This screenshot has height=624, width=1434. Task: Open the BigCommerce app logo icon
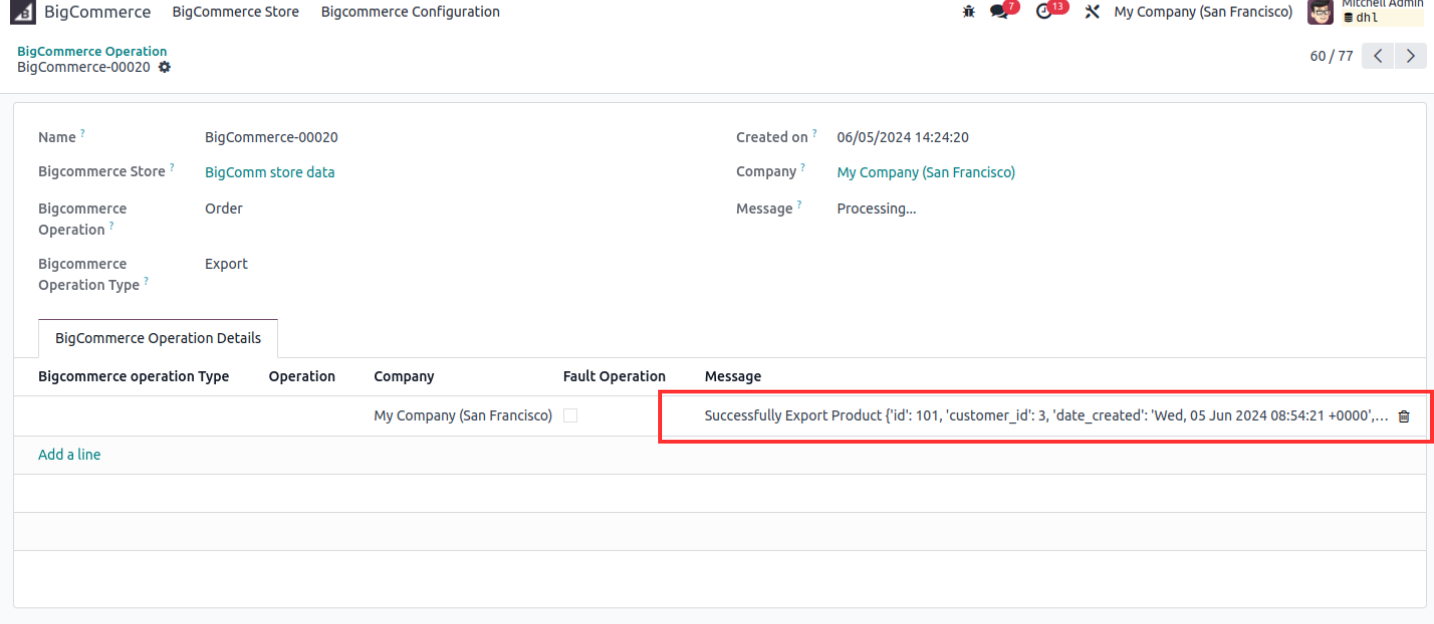[x=23, y=12]
